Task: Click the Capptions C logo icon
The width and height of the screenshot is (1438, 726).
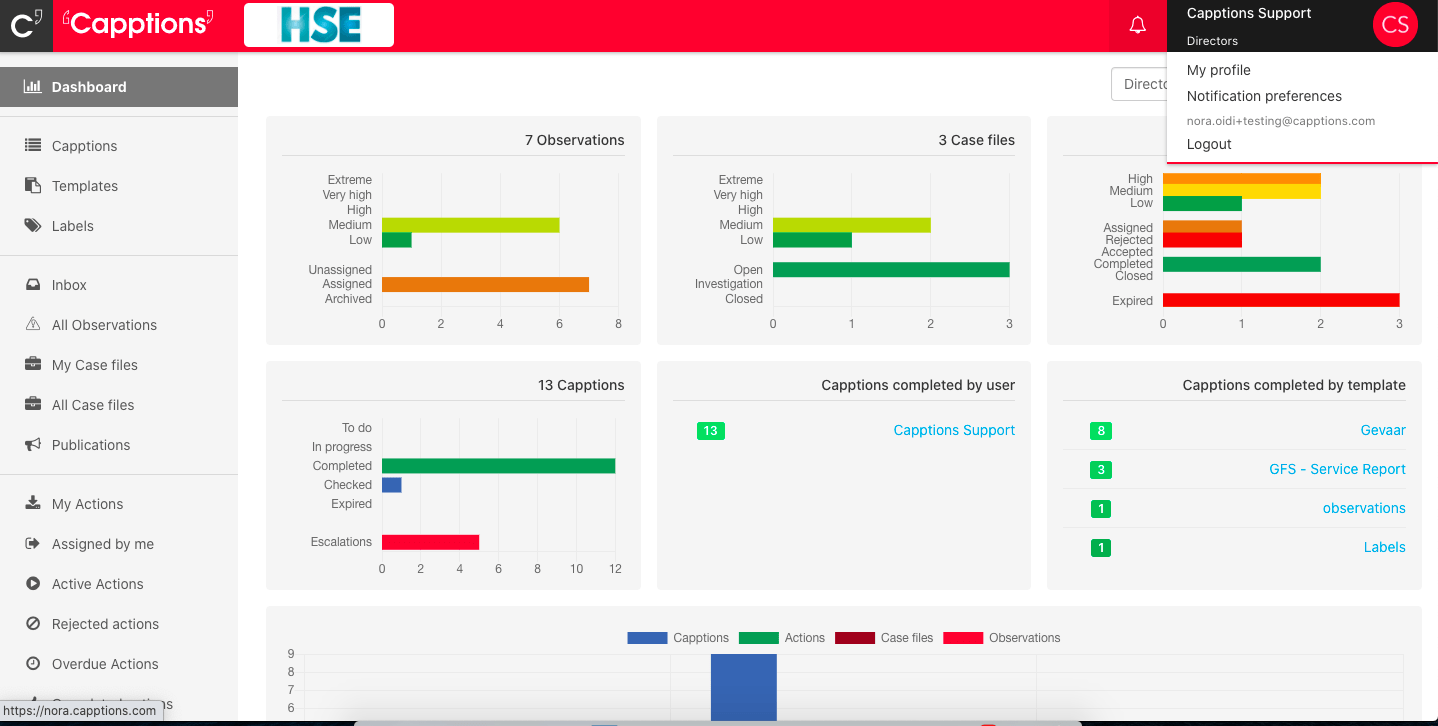Action: click(26, 25)
